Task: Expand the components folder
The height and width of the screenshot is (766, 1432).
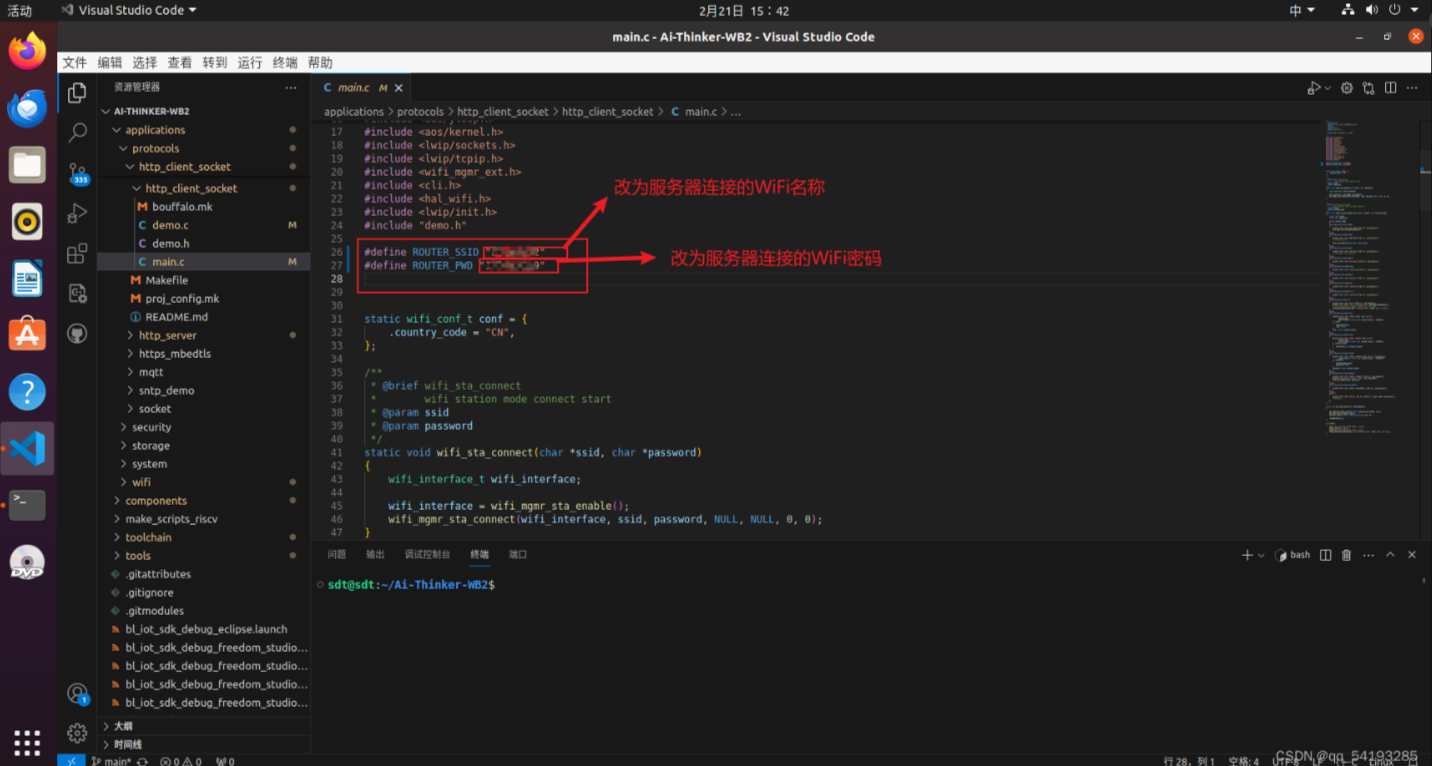Action: point(203,500)
